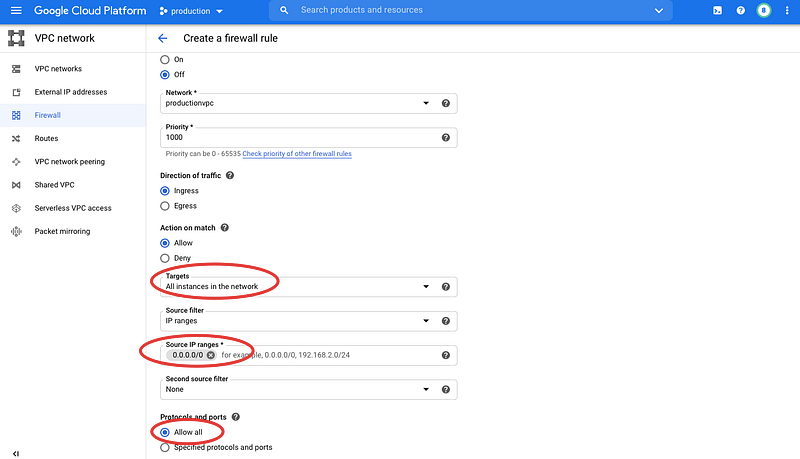This screenshot has width=800, height=459.
Task: Open Shared VPC menu item
Action: coord(73,185)
